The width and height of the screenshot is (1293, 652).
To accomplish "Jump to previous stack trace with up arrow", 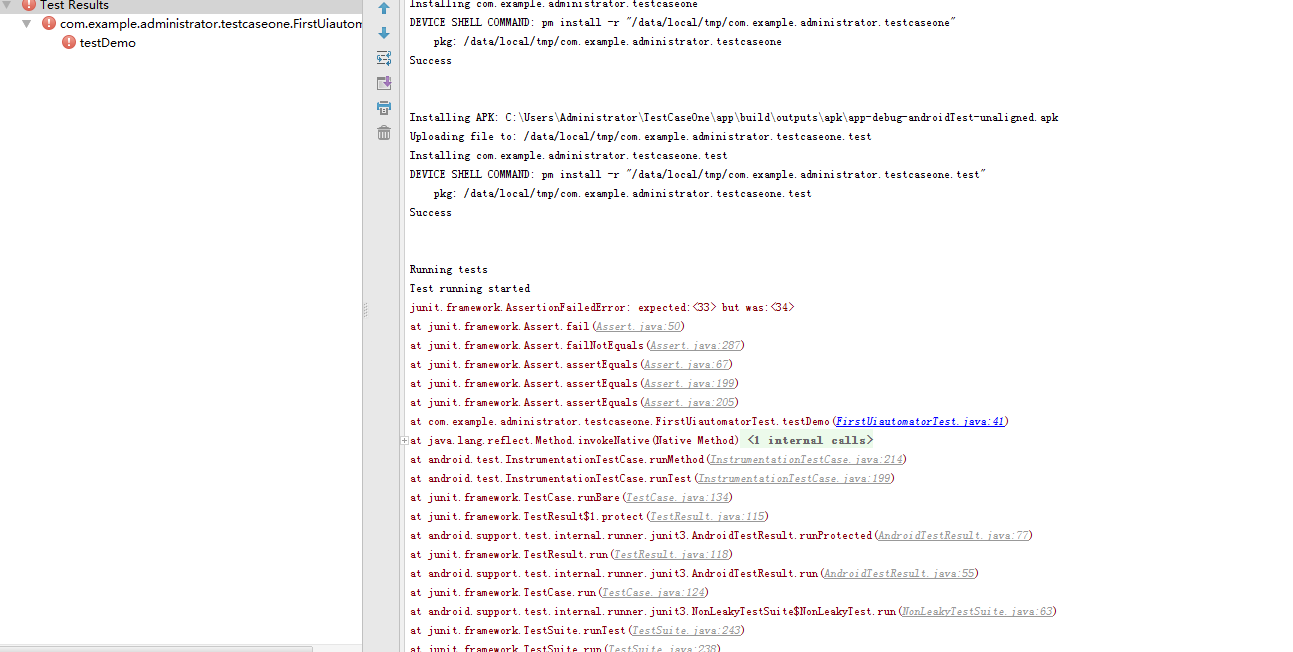I will coord(384,8).
